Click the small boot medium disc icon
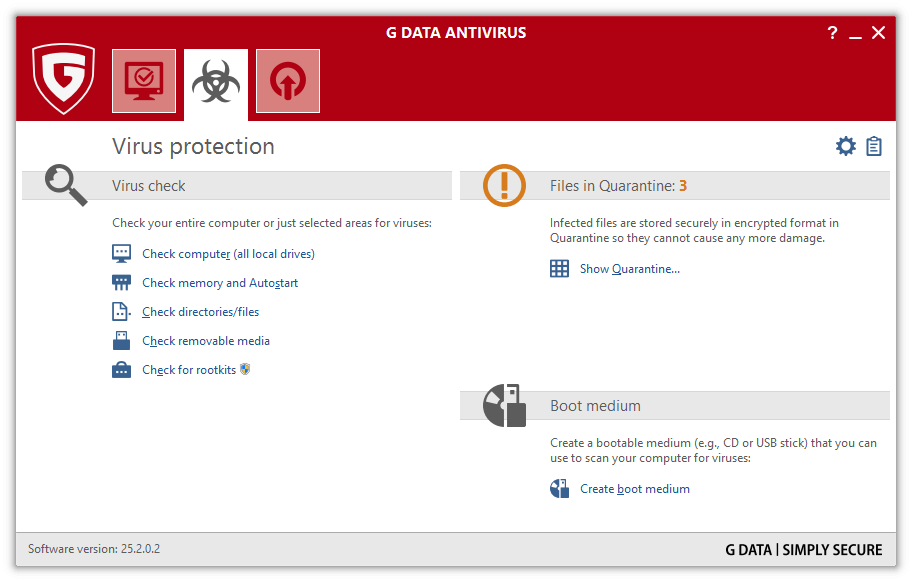Screen dimensions: 912x582 [x=560, y=489]
